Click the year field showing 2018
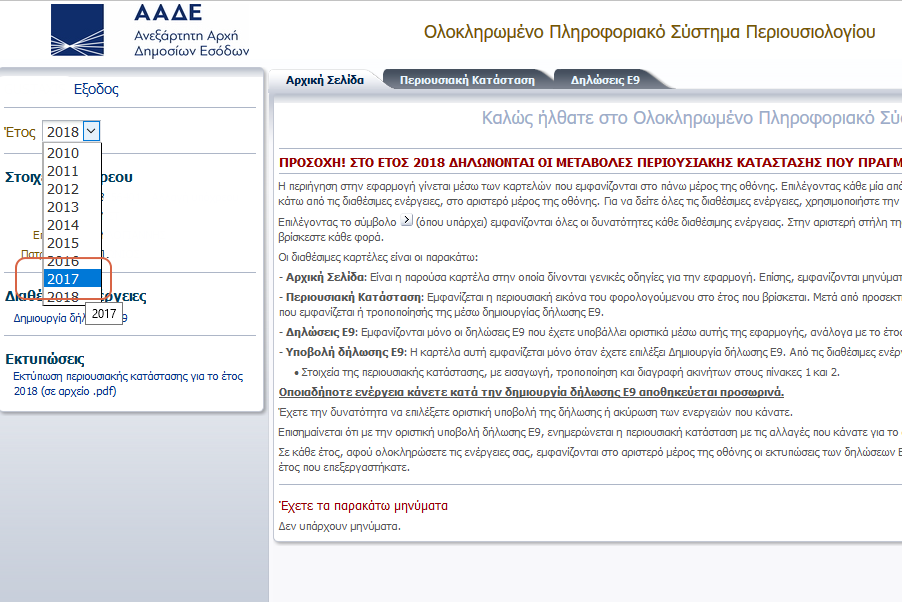This screenshot has width=902, height=602. [63, 131]
